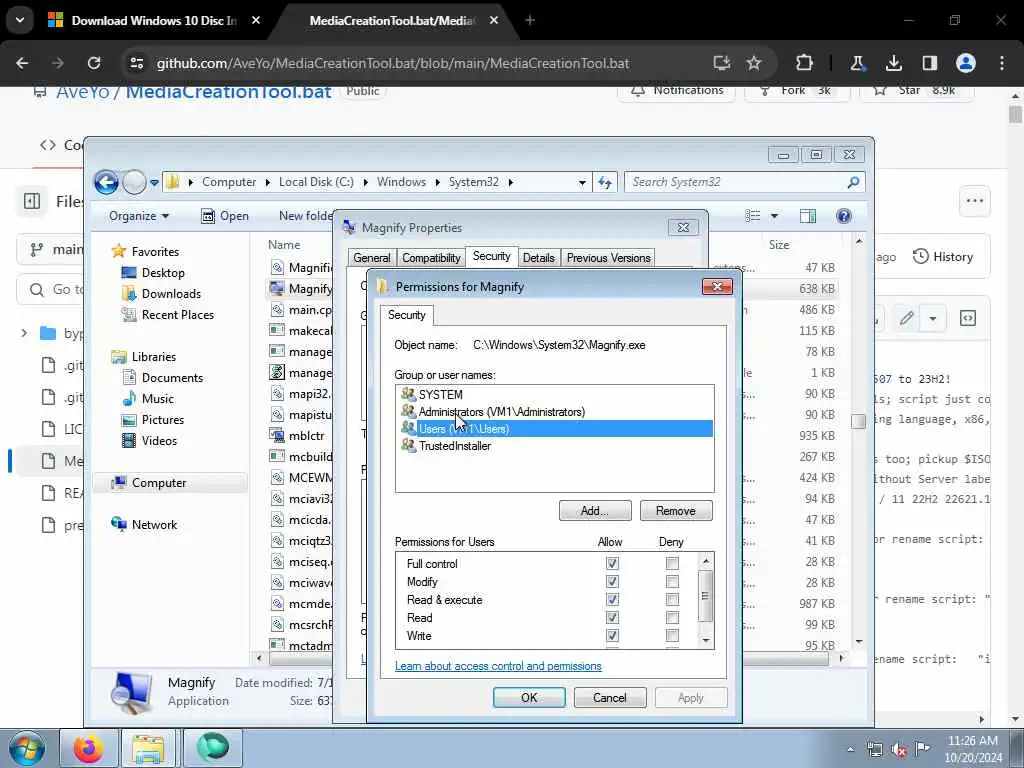Open Downloads in Explorer Favorites

coord(171,294)
